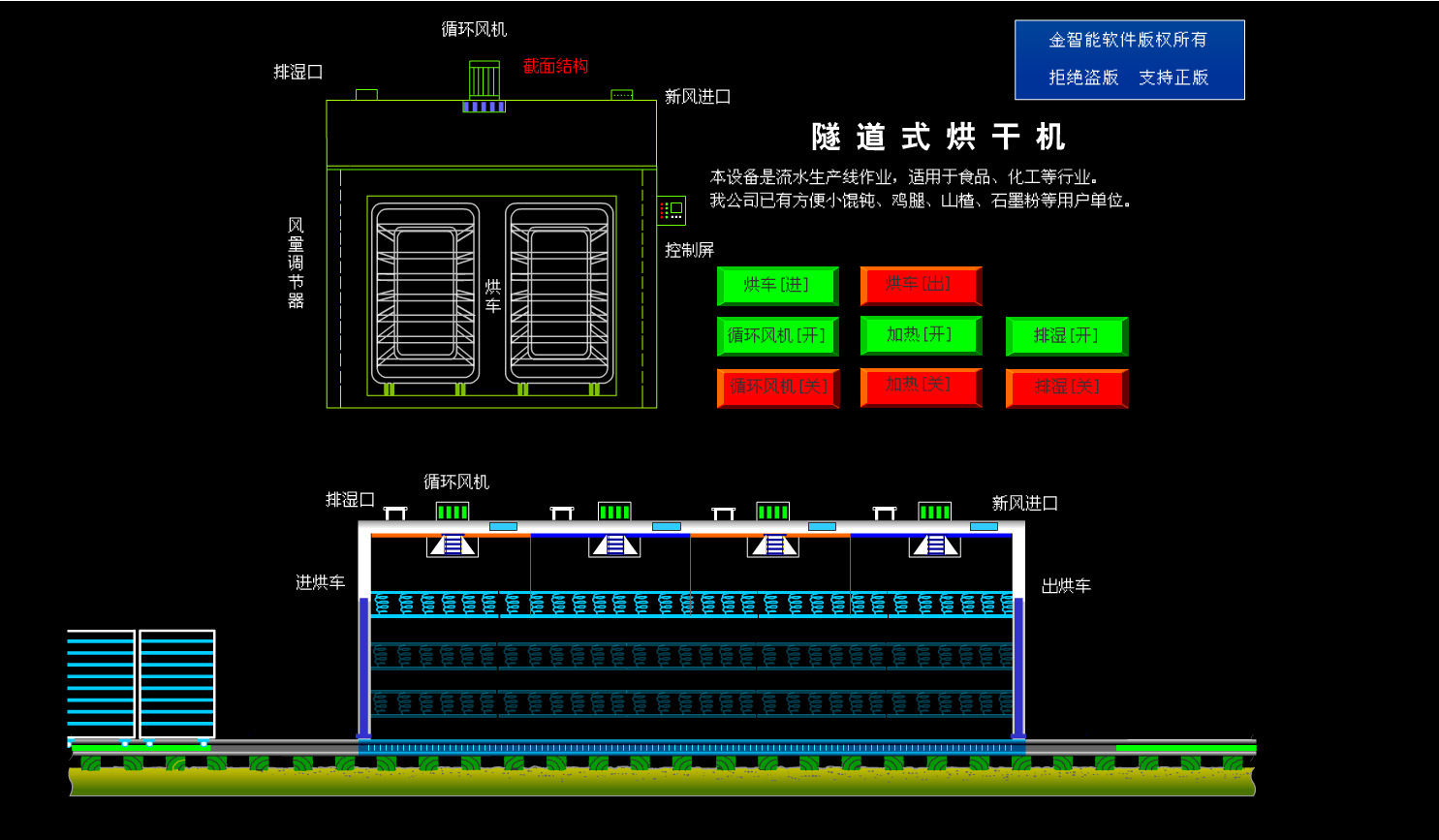
Task: Click the 隧道式烘干机 title
Action: coord(938,137)
